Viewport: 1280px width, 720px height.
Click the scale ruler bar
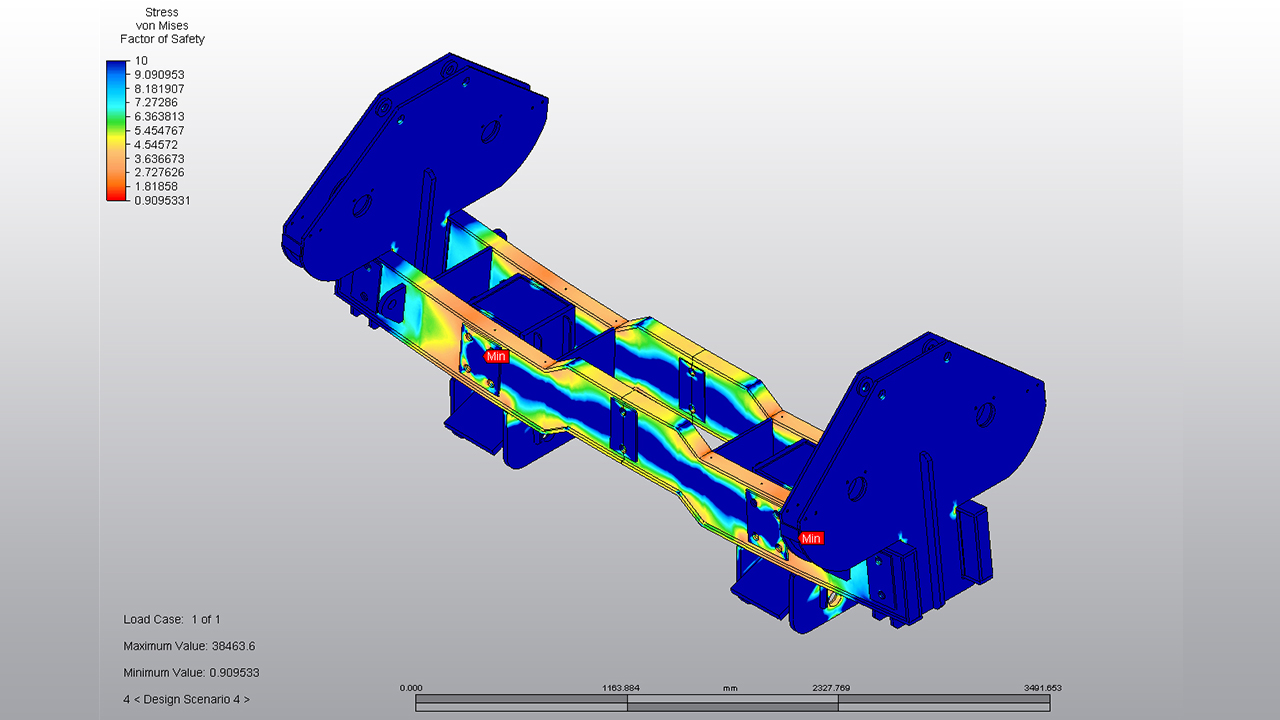732,704
